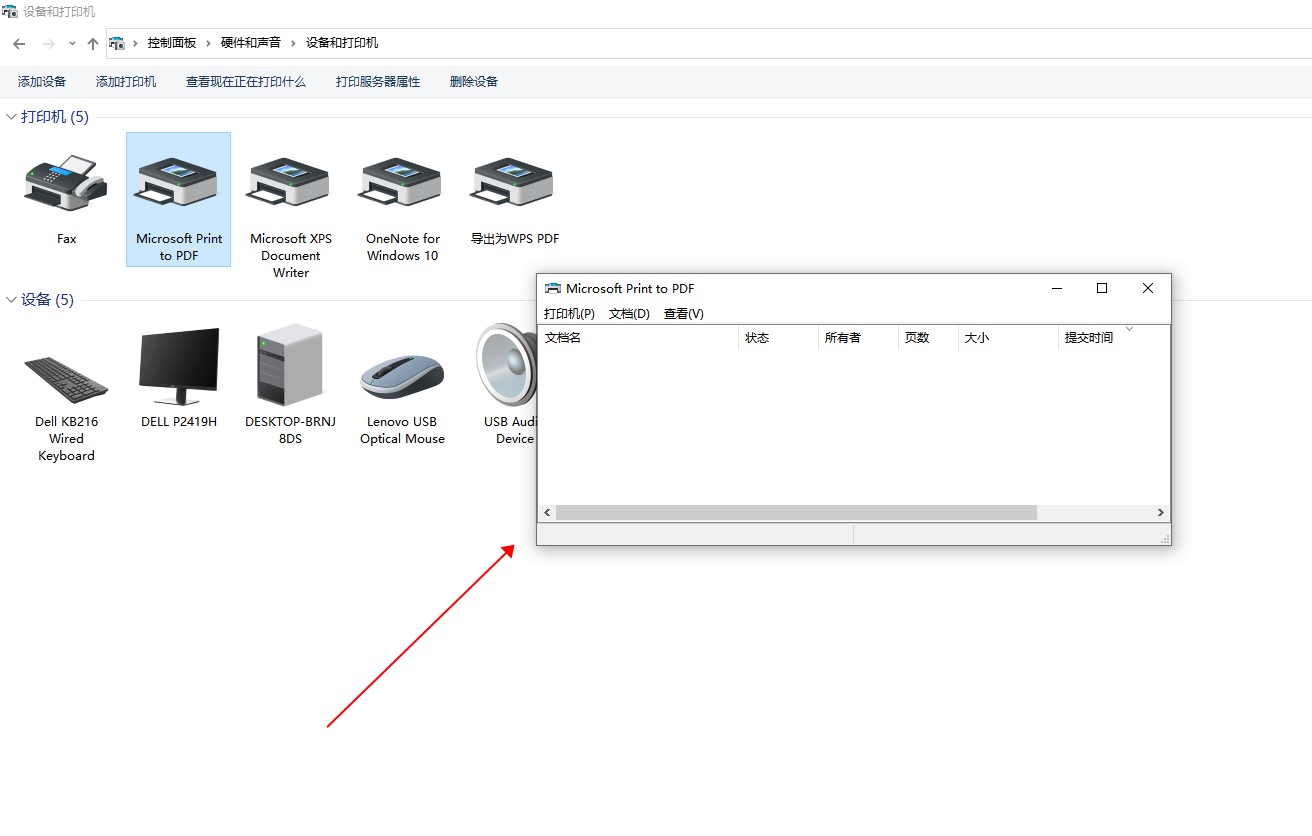1312x836 pixels.
Task: Select the 导出为WPS PDF printer
Action: [x=514, y=184]
